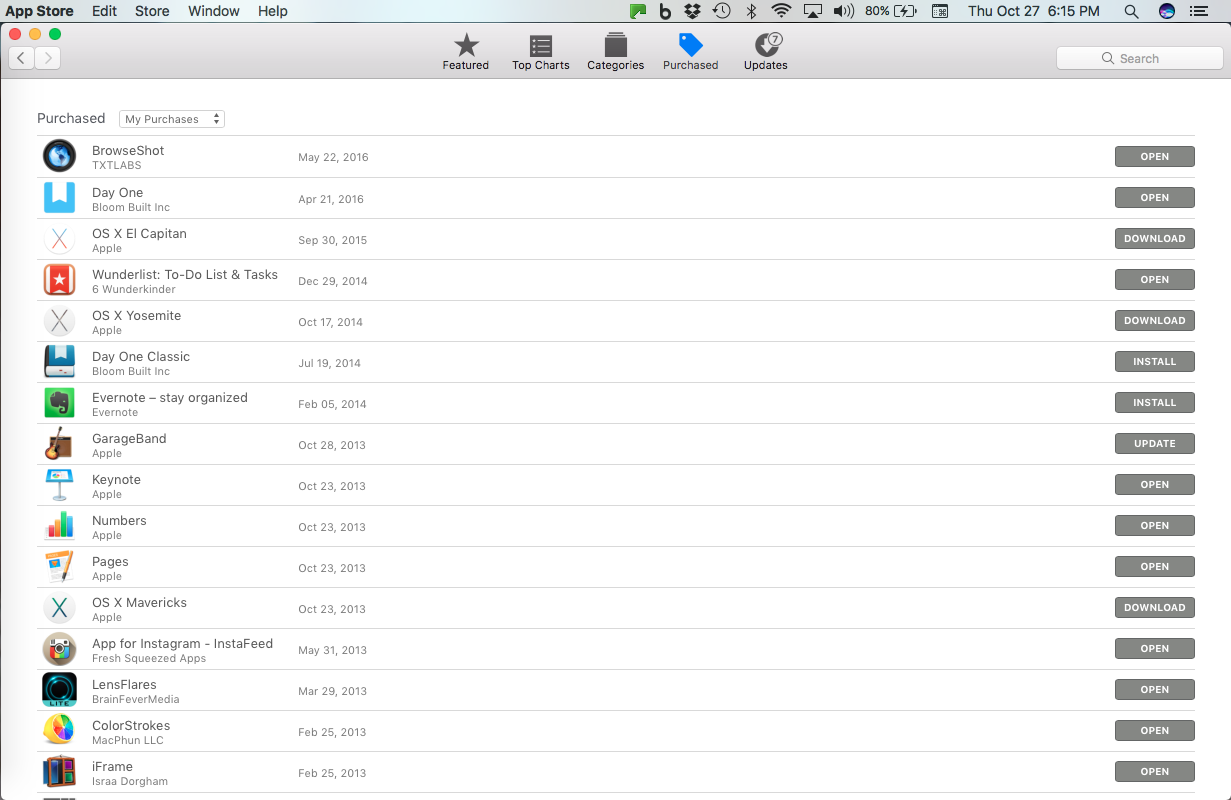Open Numbers with its OPEN button
Screen dimensions: 1231x800
1154,525
